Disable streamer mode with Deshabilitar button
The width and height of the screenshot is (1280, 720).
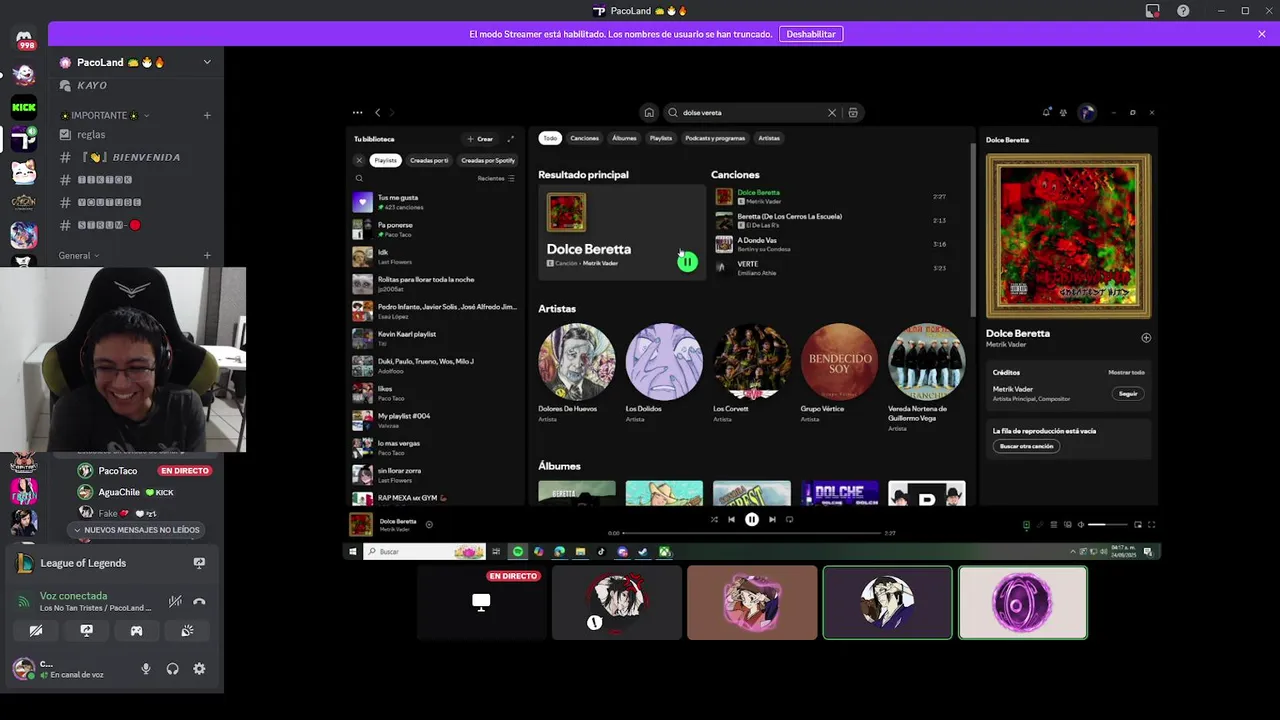[811, 34]
